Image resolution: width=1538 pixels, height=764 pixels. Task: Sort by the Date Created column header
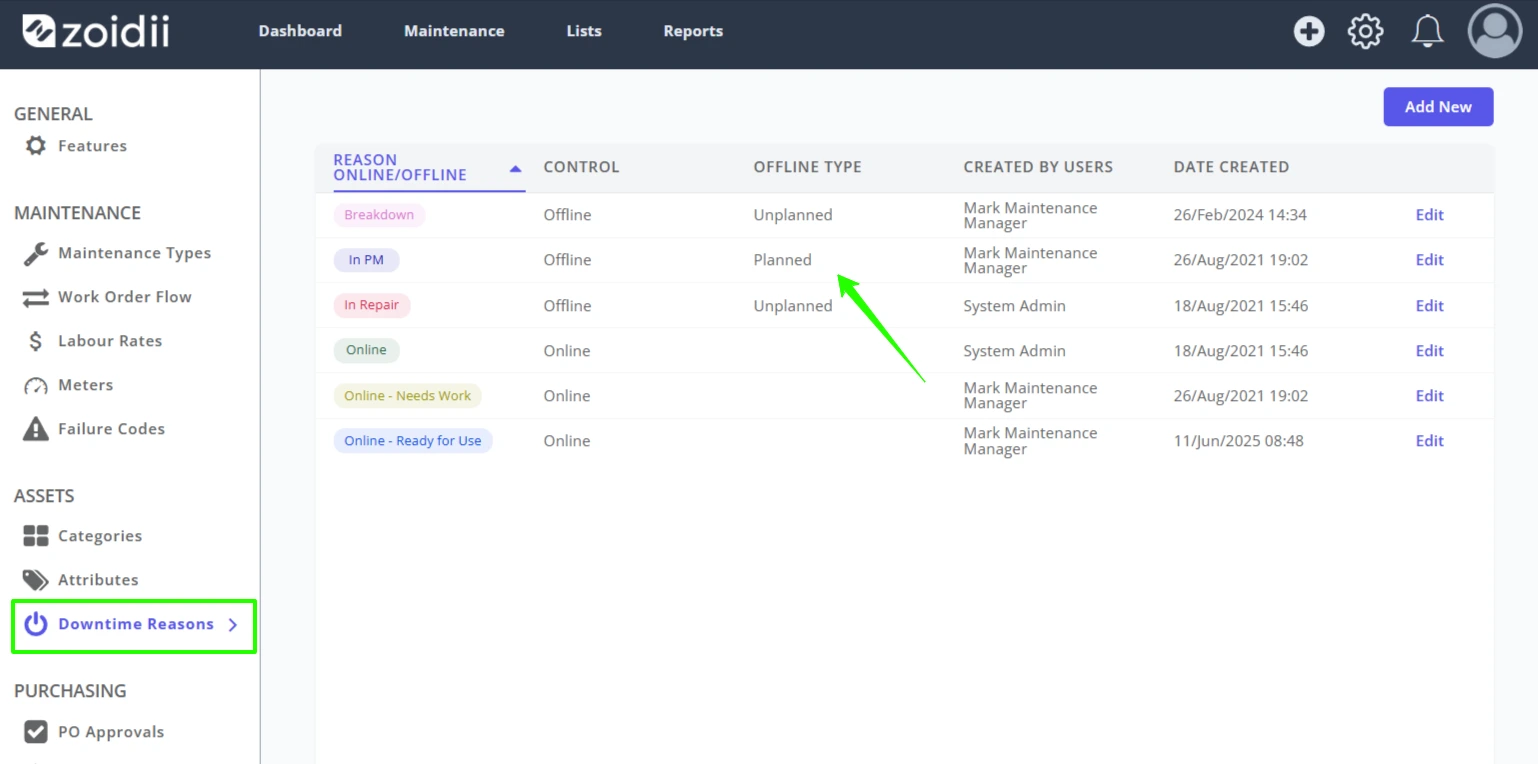1231,167
